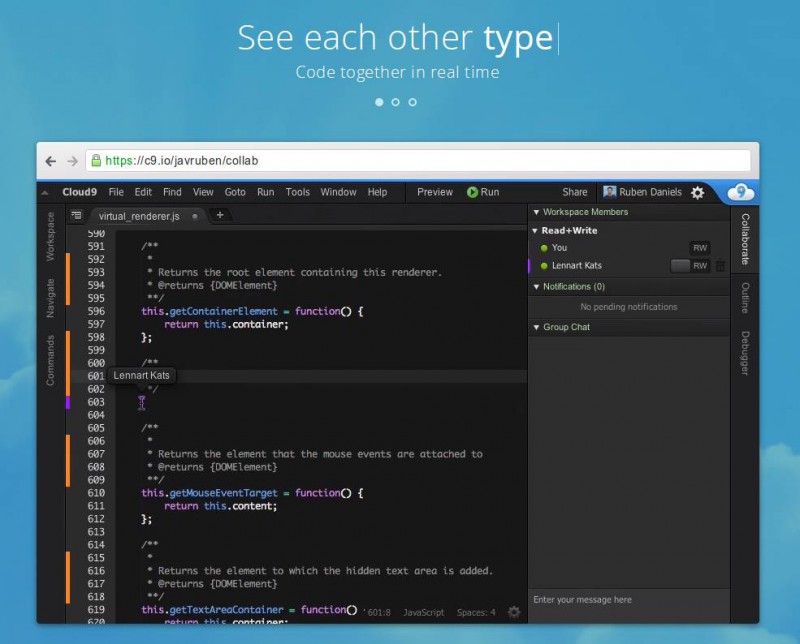The image size is (800, 644).
Task: Click the RW permission badge next to You
Action: tap(700, 247)
